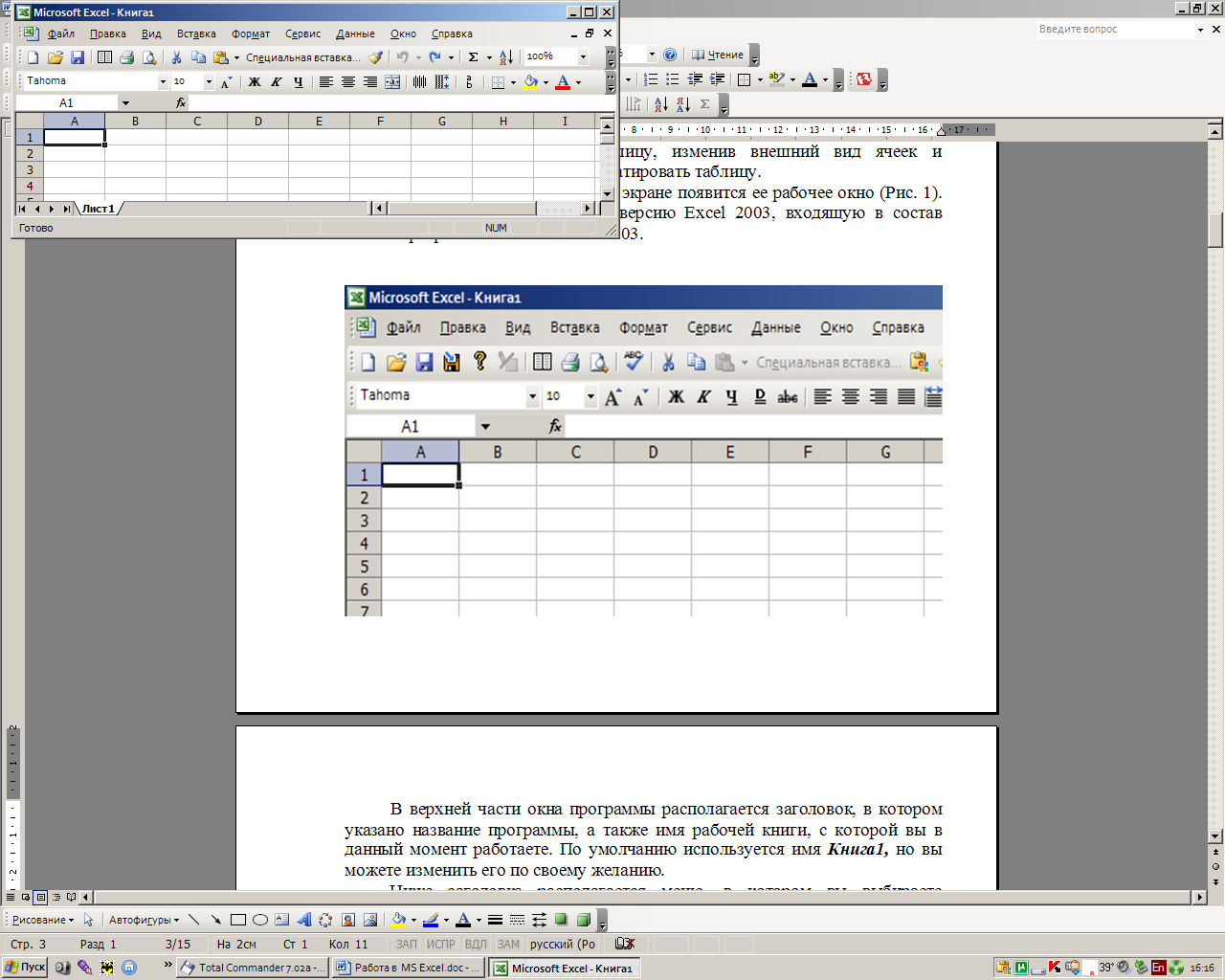1225x980 pixels.
Task: Open Excel borders dropdown arrow
Action: click(x=513, y=82)
